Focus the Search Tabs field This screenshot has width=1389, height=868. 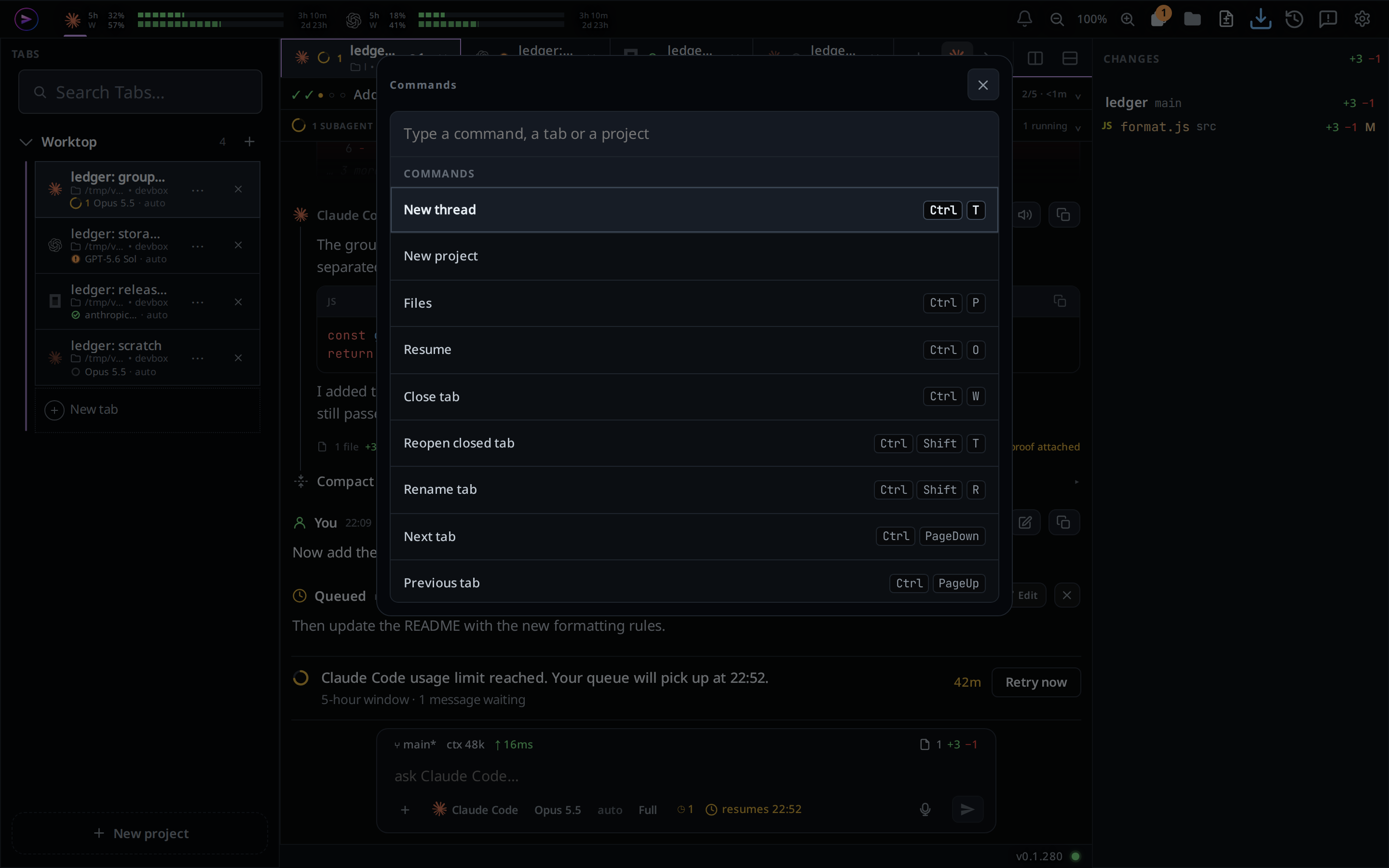point(140,92)
